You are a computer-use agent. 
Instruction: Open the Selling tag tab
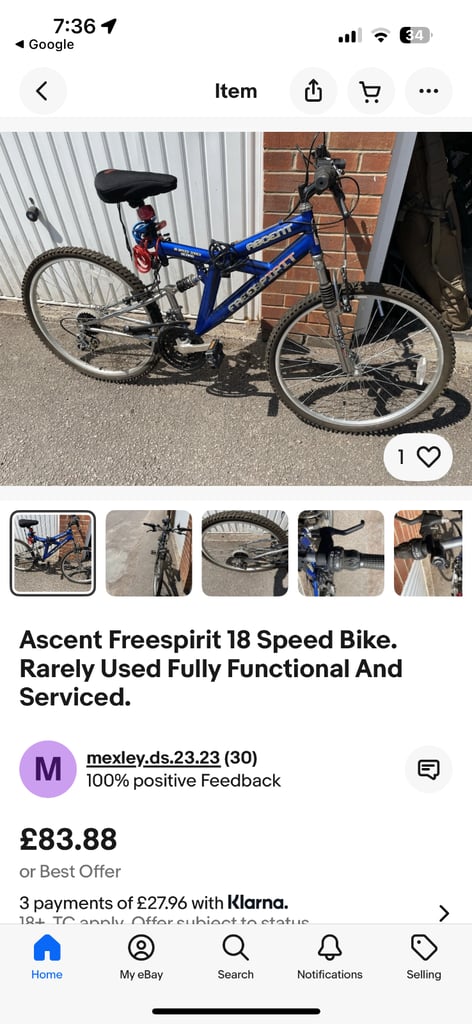[x=424, y=957]
